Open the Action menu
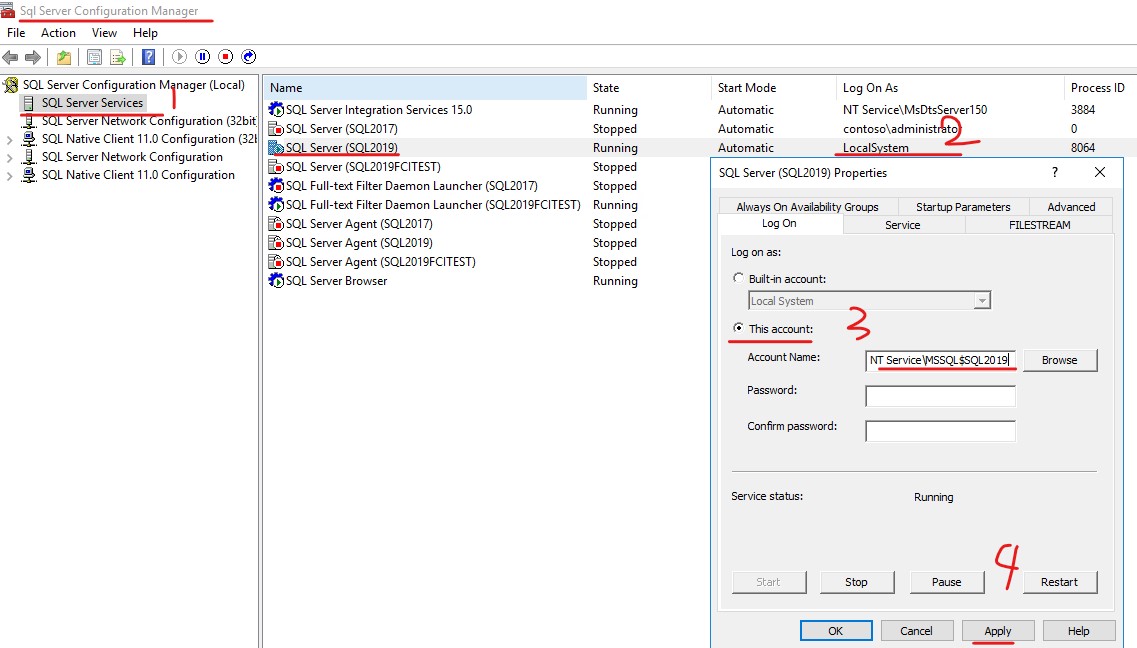Screen dimensions: 1137x648 tap(58, 33)
